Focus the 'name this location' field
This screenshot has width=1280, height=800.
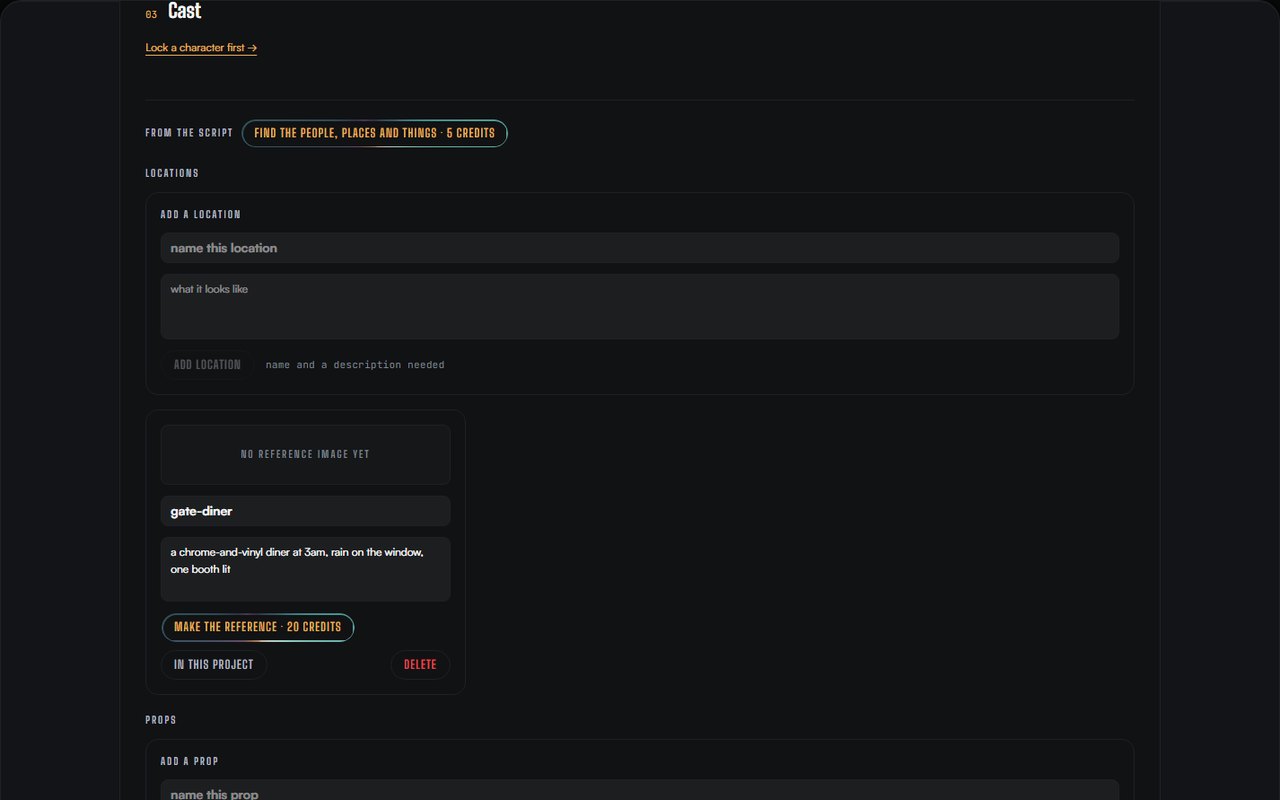639,248
